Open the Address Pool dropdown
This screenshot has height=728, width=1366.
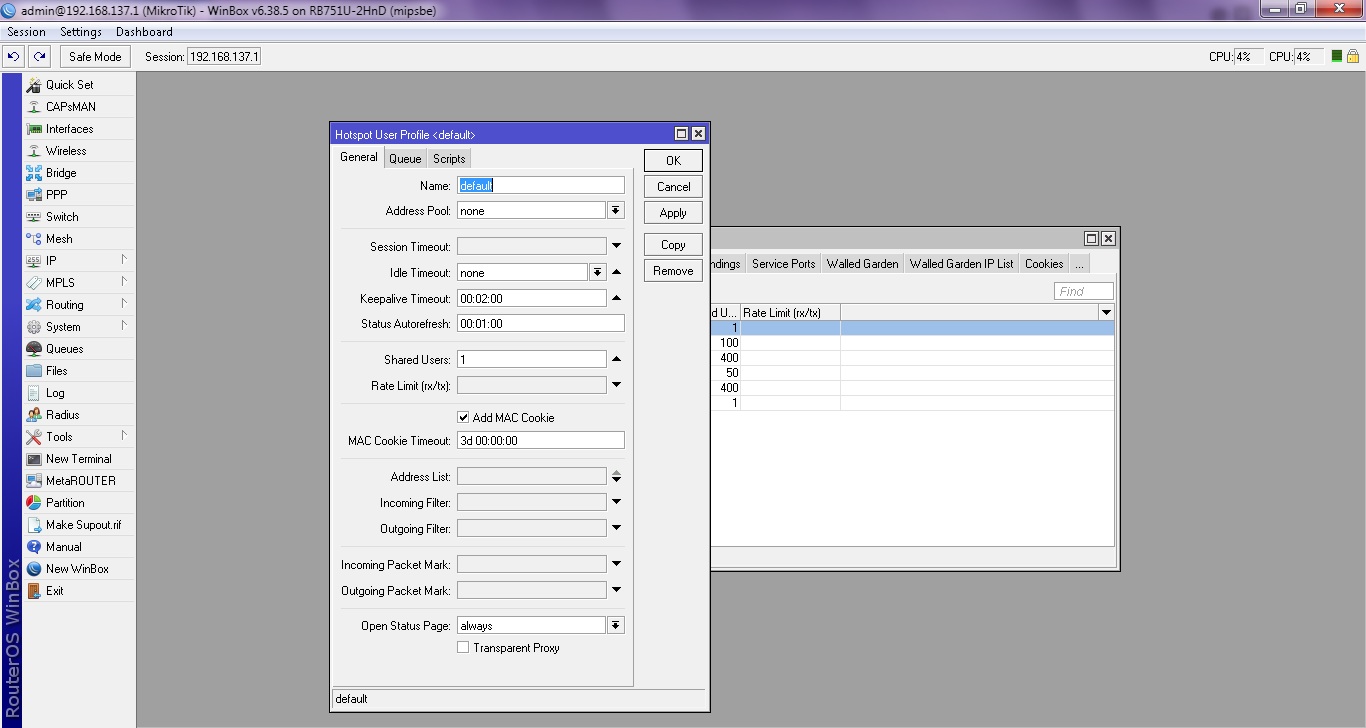(616, 211)
